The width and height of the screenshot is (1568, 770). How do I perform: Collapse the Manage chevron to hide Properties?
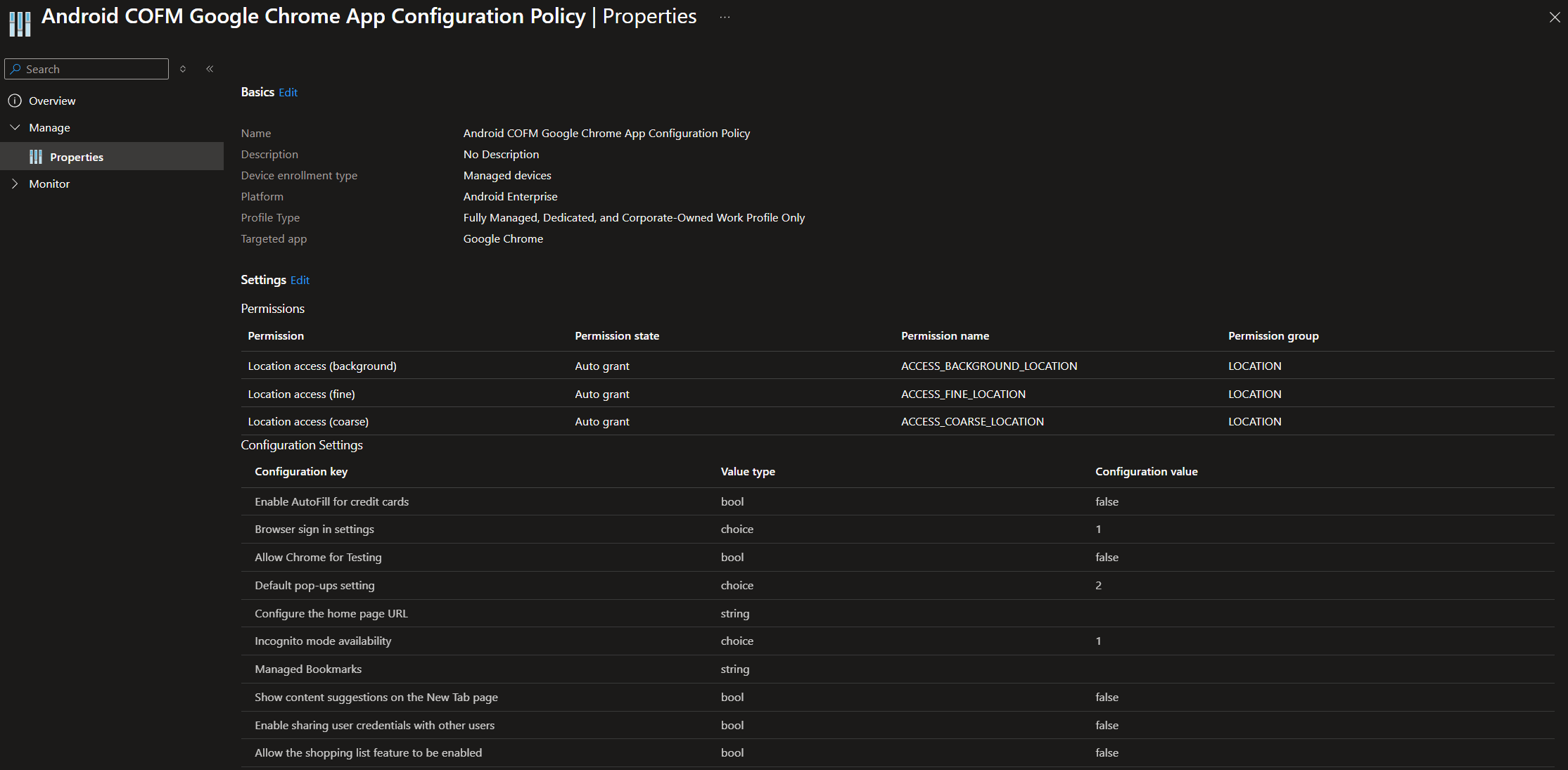point(15,127)
